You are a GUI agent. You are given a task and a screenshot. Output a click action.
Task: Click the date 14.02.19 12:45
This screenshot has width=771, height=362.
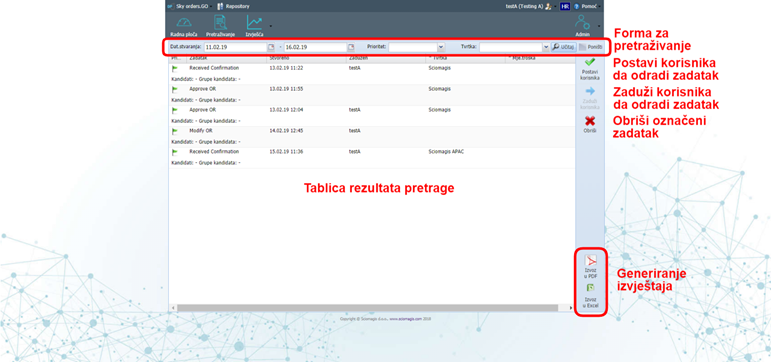pos(286,131)
